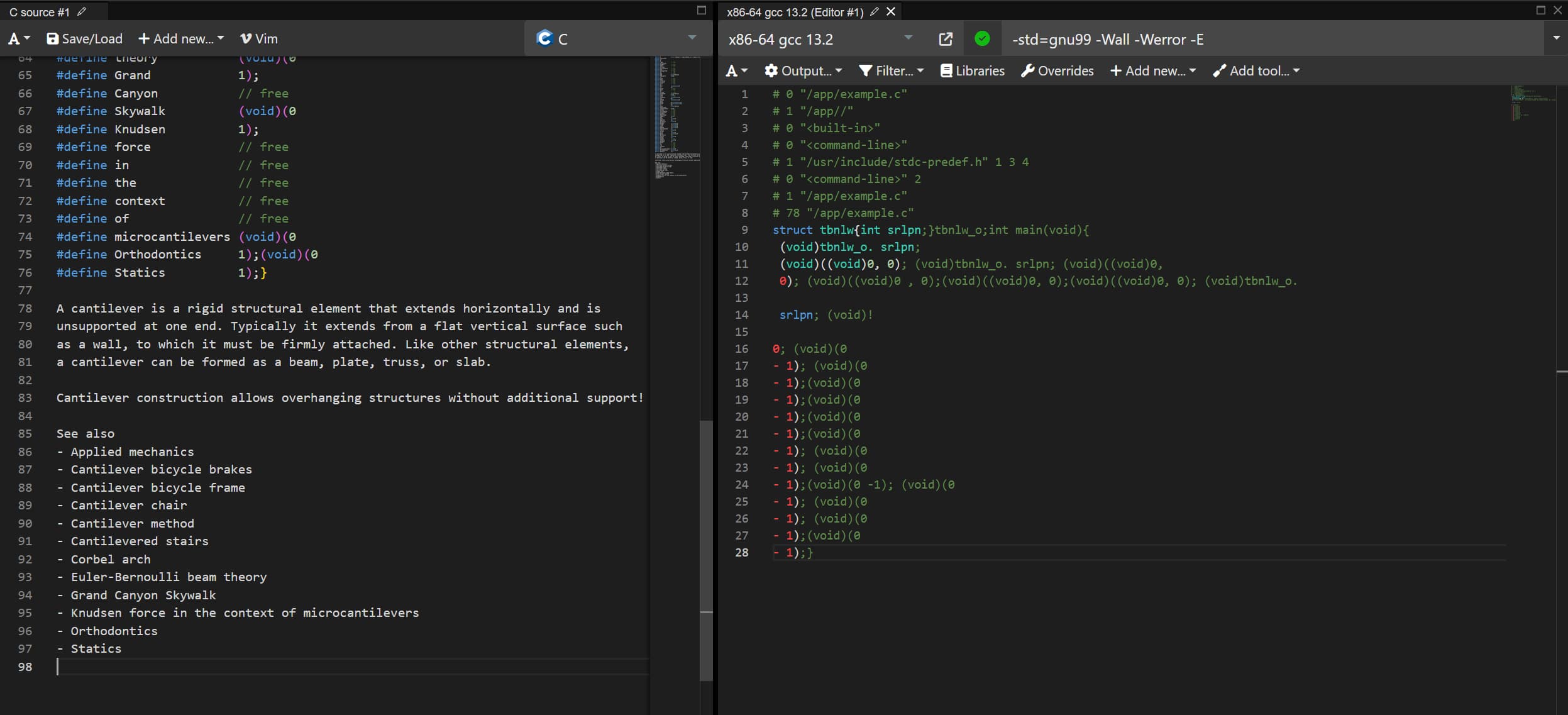The width and height of the screenshot is (1568, 715).
Task: Click the source editor vertical scrollbar
Action: (706, 550)
